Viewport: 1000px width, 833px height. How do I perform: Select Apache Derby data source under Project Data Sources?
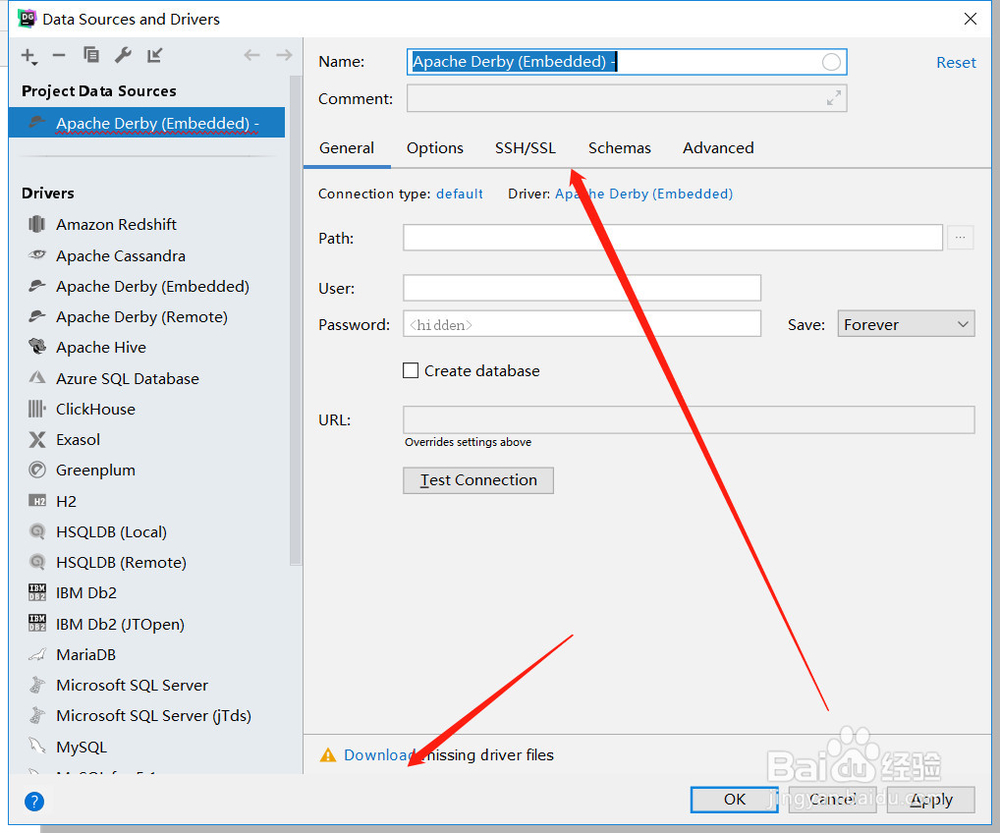(147, 122)
